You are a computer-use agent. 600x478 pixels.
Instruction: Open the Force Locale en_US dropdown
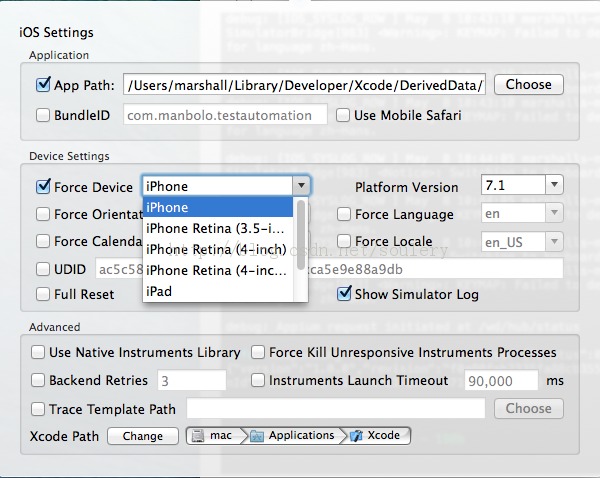pos(554,241)
